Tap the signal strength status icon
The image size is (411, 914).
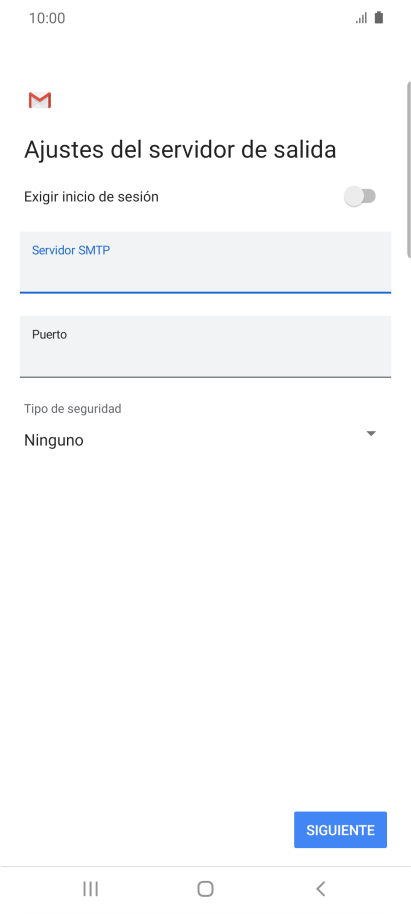click(361, 18)
